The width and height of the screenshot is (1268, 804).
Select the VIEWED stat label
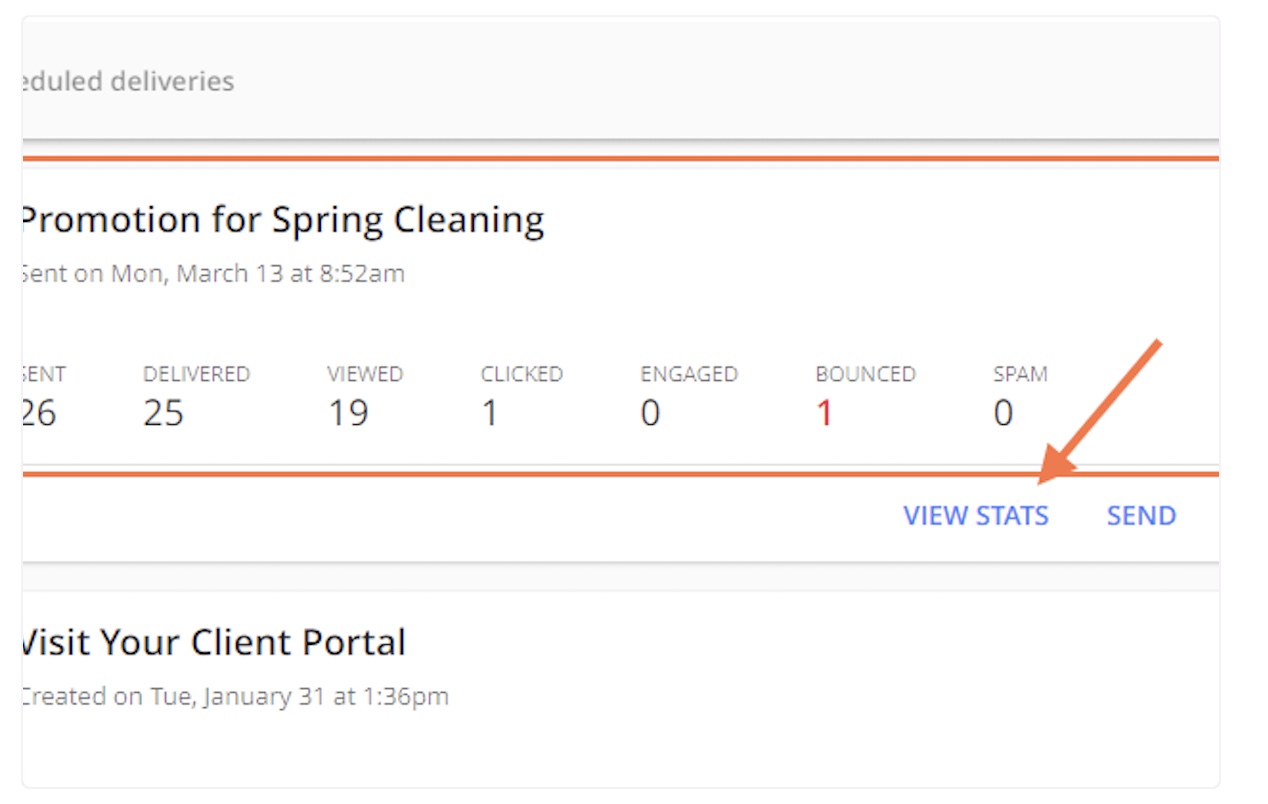[365, 375]
